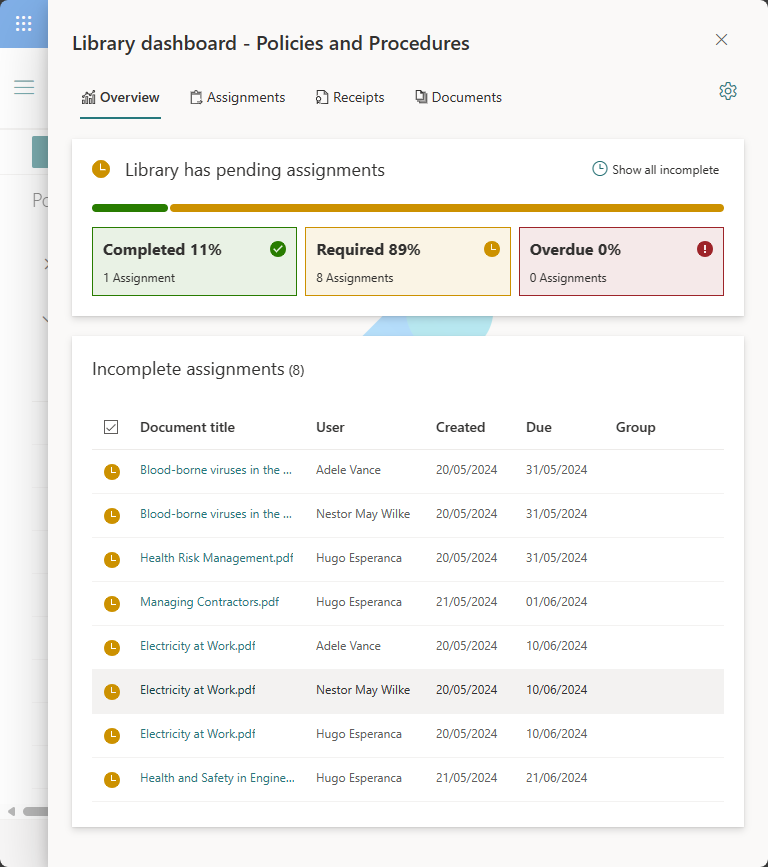The width and height of the screenshot is (768, 867).
Task: Click status clock icon in Nestor Electricity row
Action: (112, 692)
